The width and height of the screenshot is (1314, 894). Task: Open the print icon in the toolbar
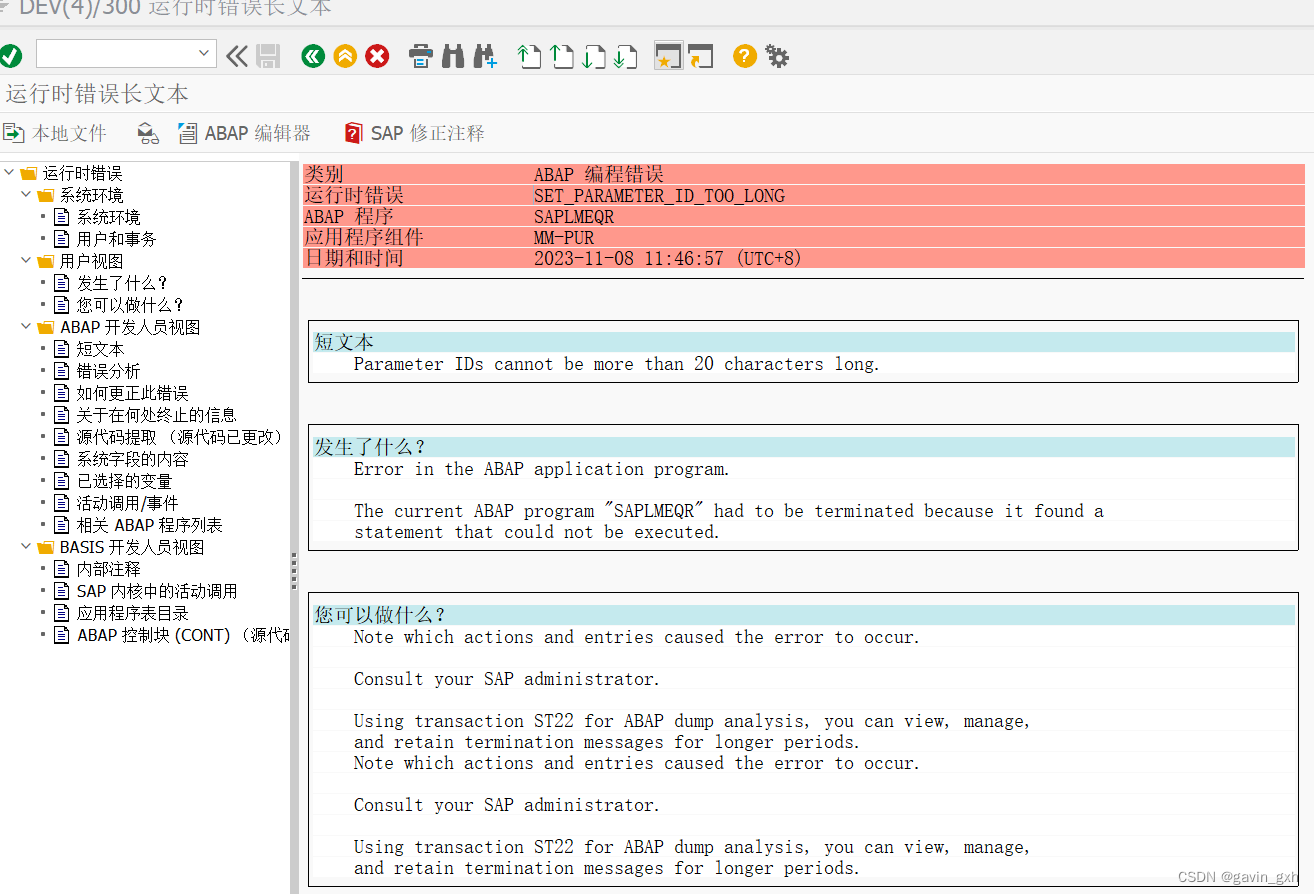pyautogui.click(x=420, y=56)
